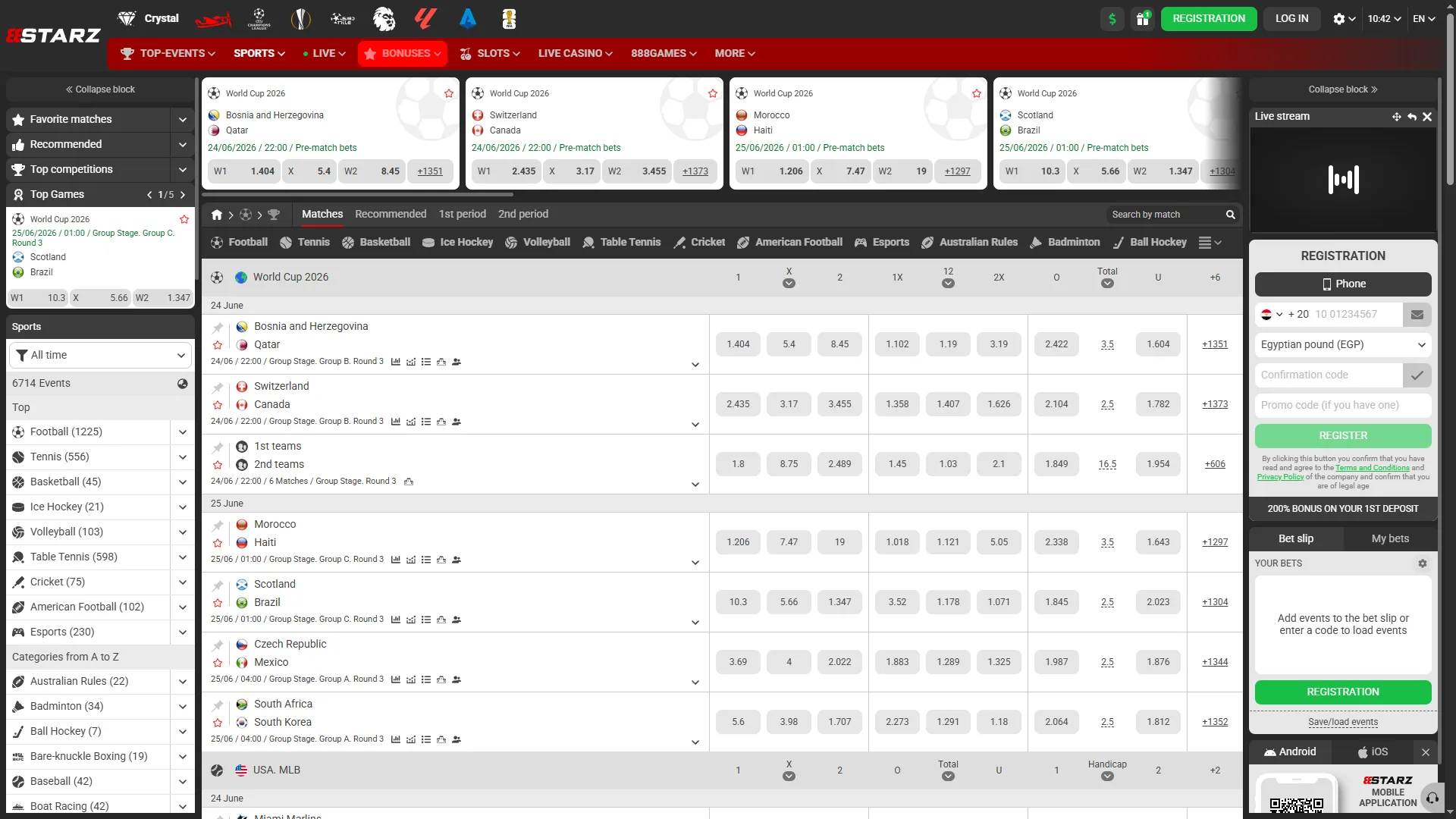Close the Live stream panel
This screenshot has height=819, width=1456.
coord(1427,117)
